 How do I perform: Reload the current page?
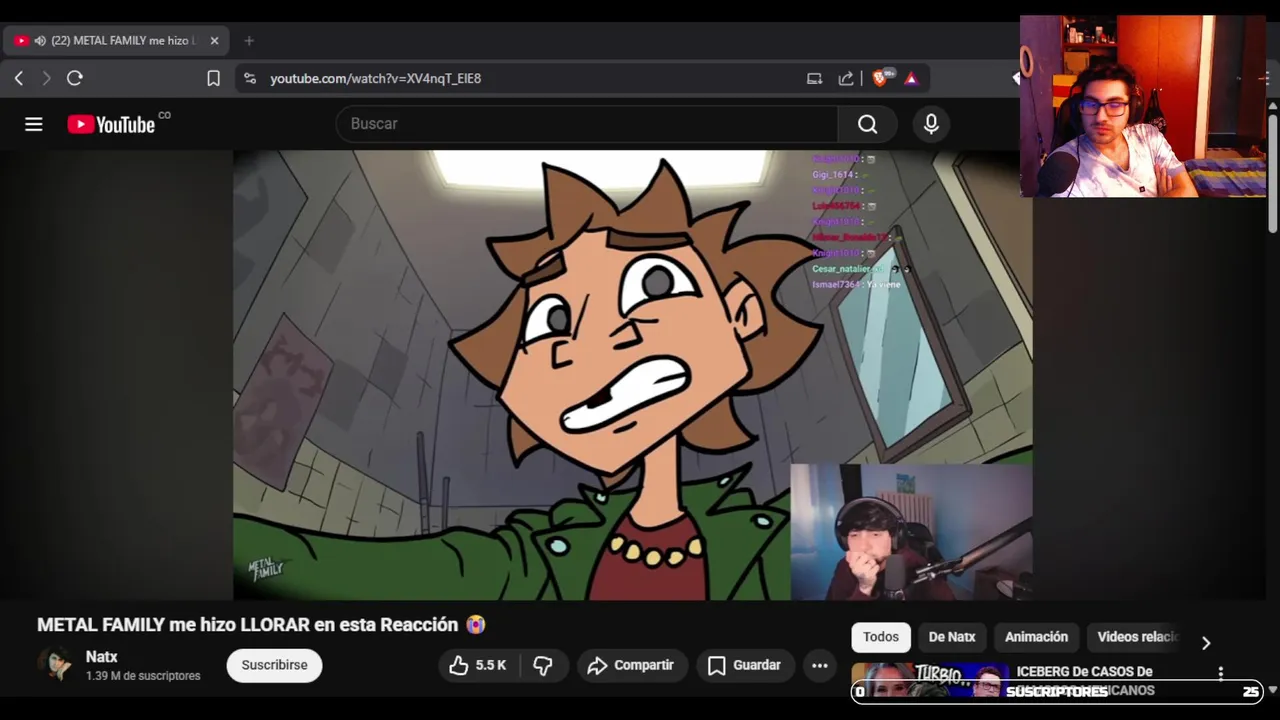75,78
